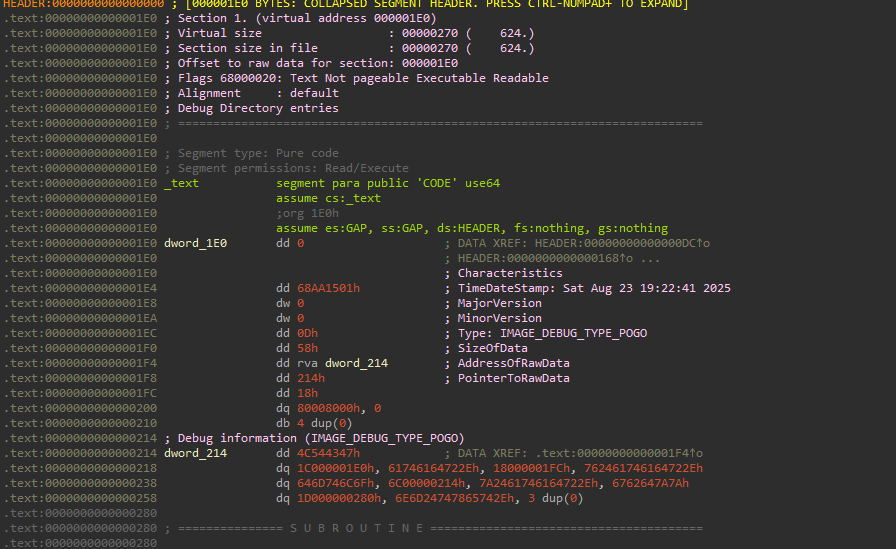Click the 0Dh debug type value
The image size is (896, 549).
(x=307, y=333)
